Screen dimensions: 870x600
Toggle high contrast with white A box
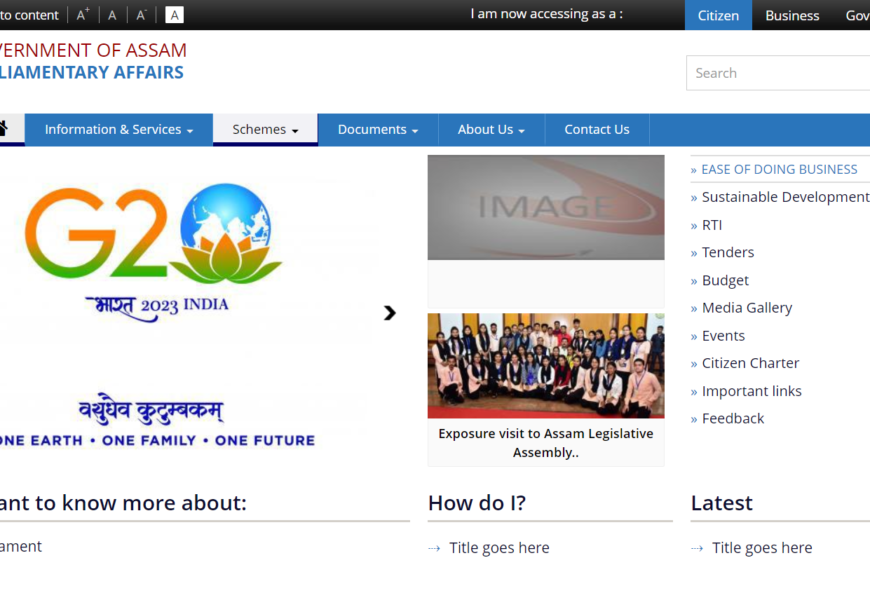[x=174, y=15]
